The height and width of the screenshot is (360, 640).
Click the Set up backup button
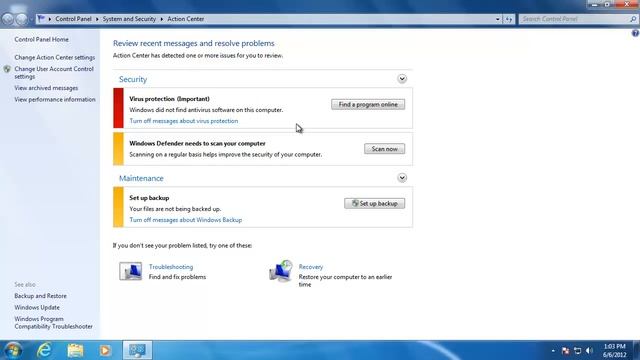pos(375,203)
